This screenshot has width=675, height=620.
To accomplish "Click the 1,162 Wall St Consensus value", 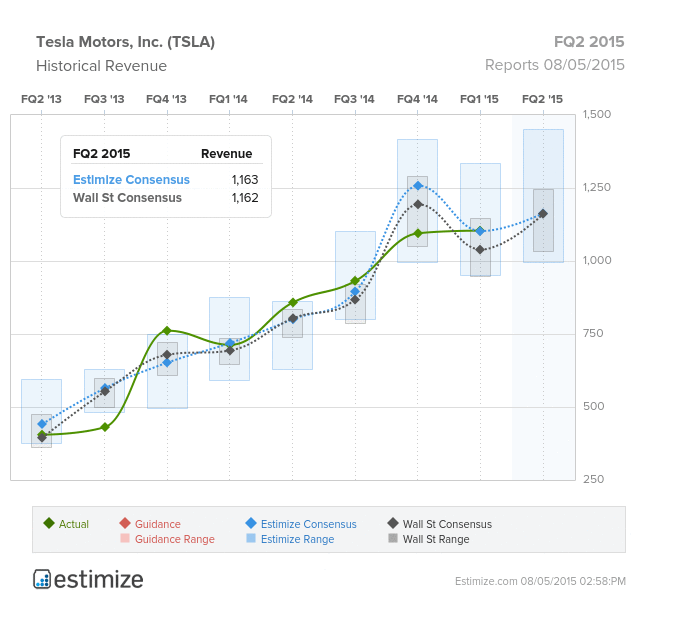I will (x=245, y=198).
